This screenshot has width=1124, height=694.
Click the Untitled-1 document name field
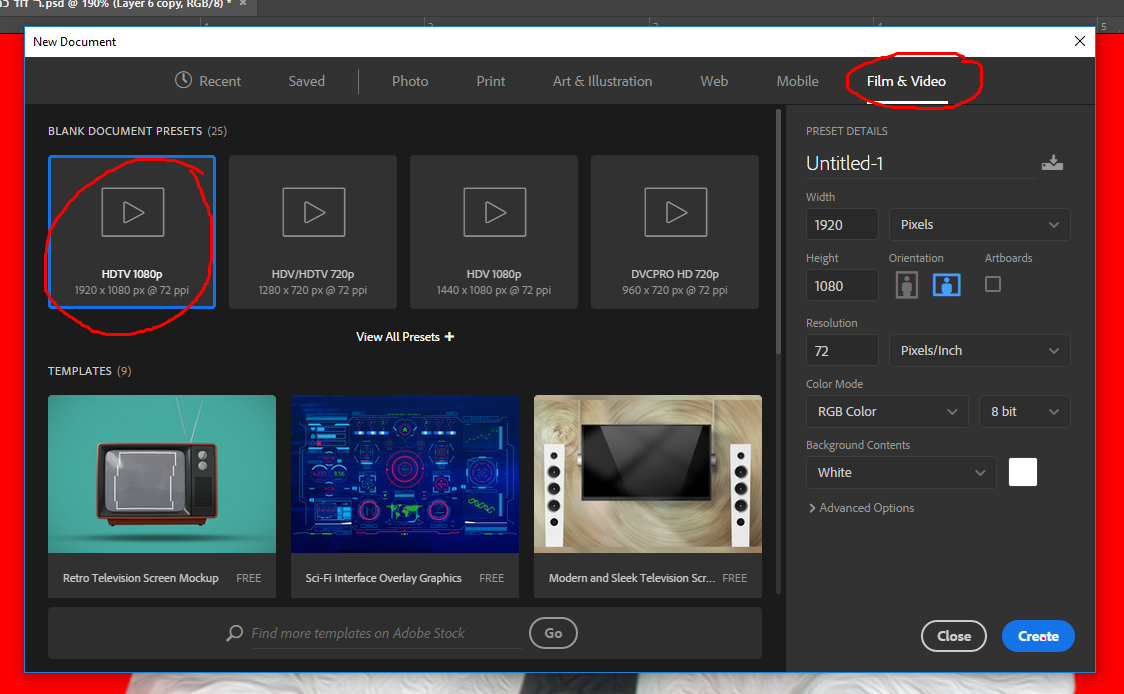coord(920,163)
